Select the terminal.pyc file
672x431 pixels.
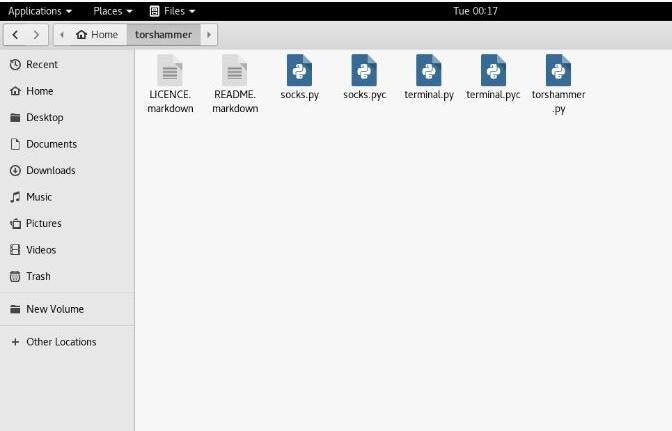coord(493,72)
